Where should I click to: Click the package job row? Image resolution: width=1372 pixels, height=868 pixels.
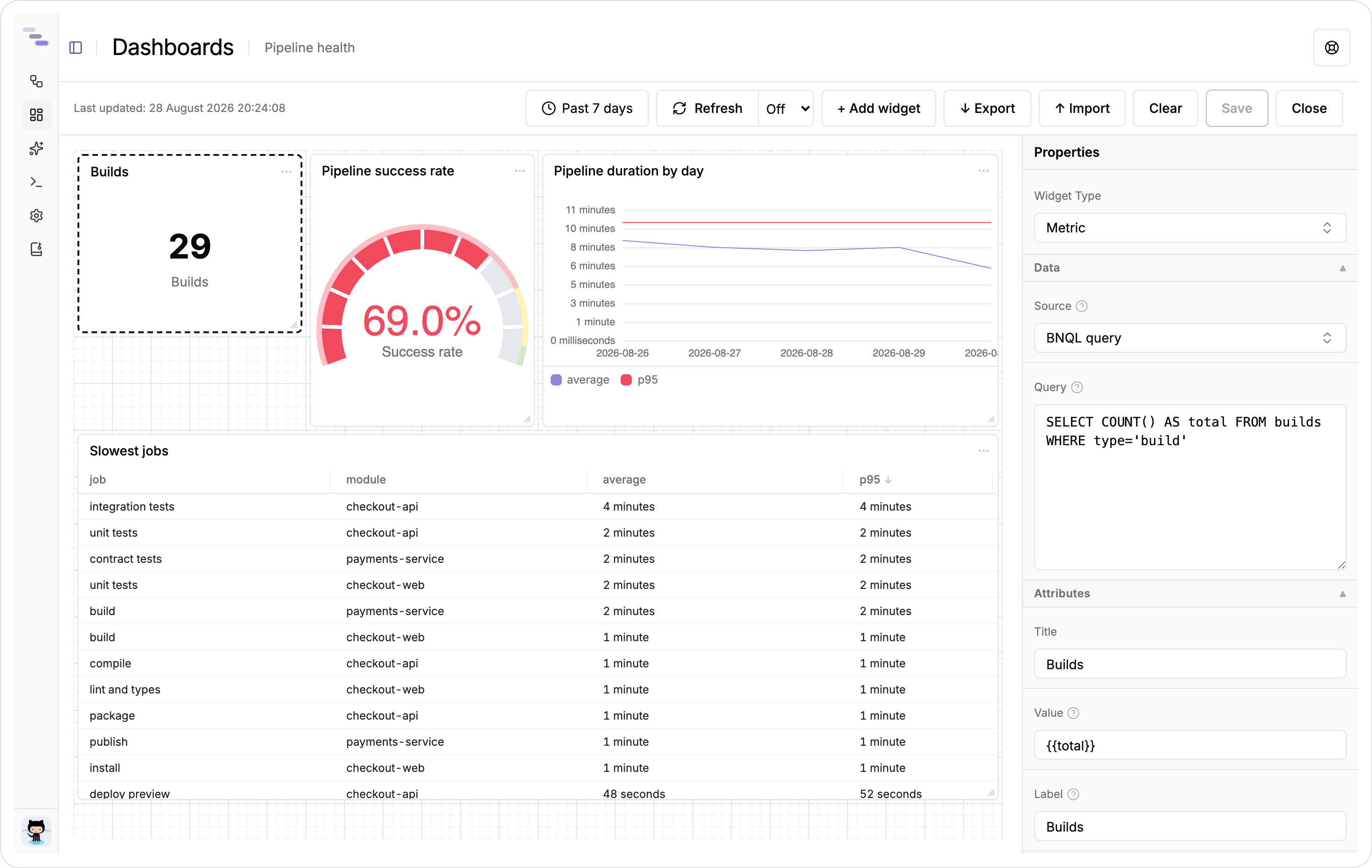pos(538,716)
